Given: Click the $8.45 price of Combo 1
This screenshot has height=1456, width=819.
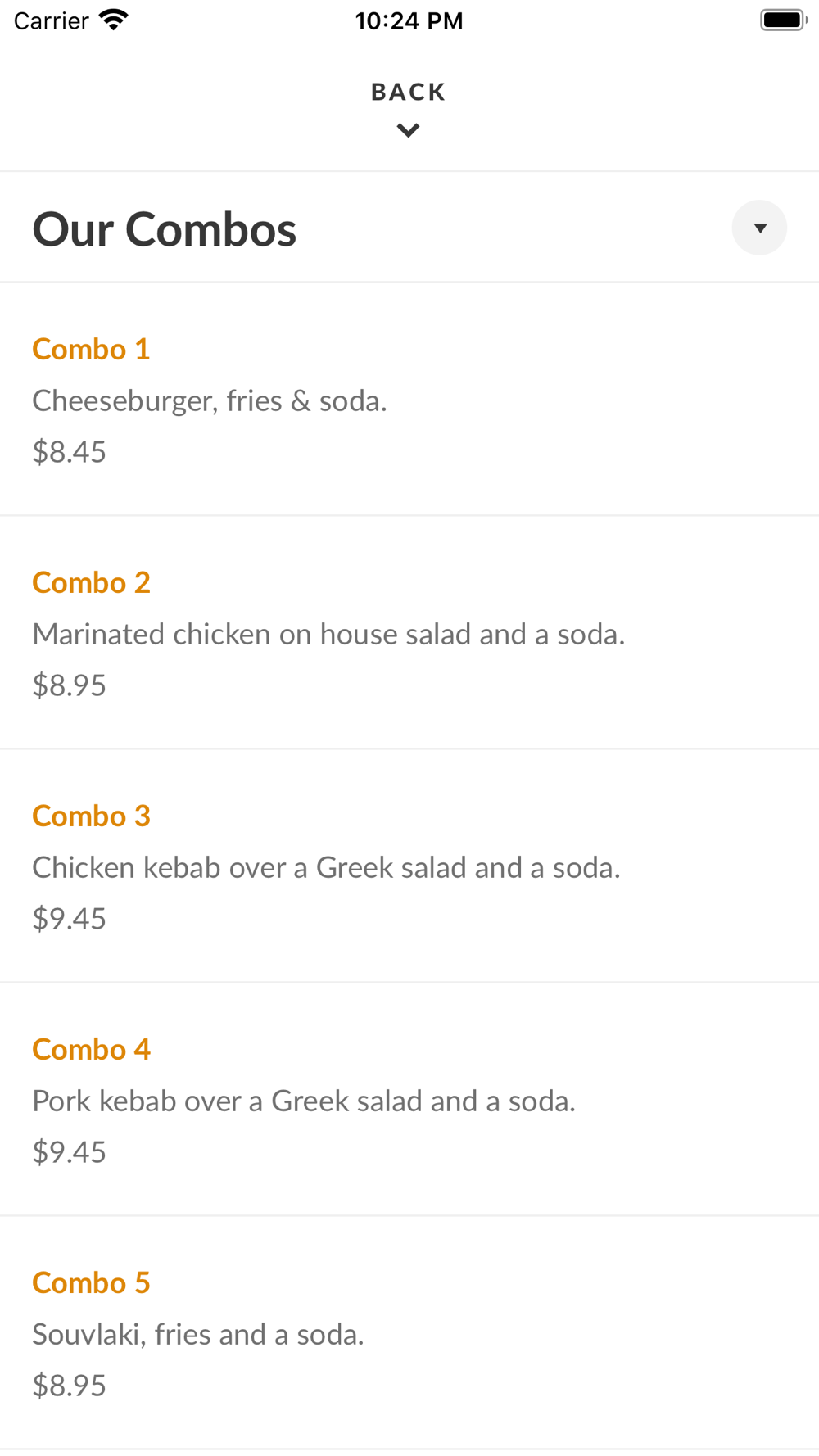Looking at the screenshot, I should point(70,452).
